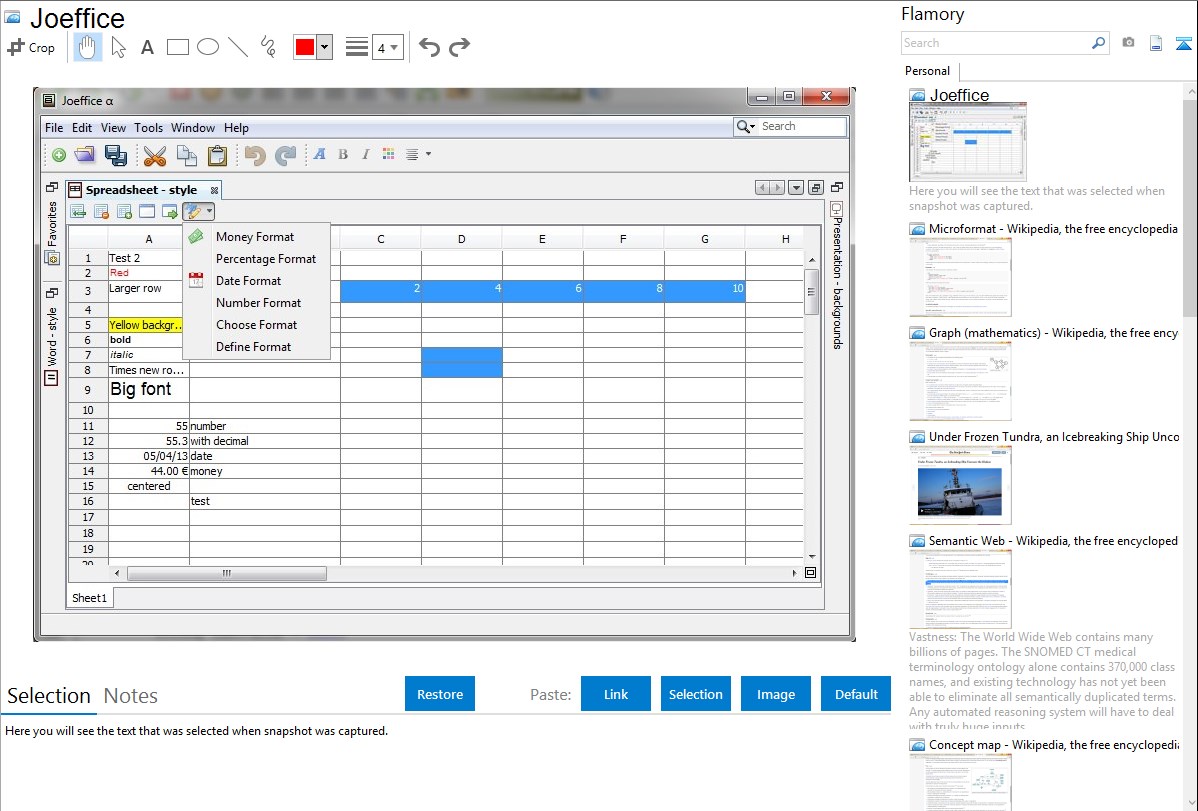Choose Define Format from the menu
The image size is (1198, 811).
pos(254,347)
